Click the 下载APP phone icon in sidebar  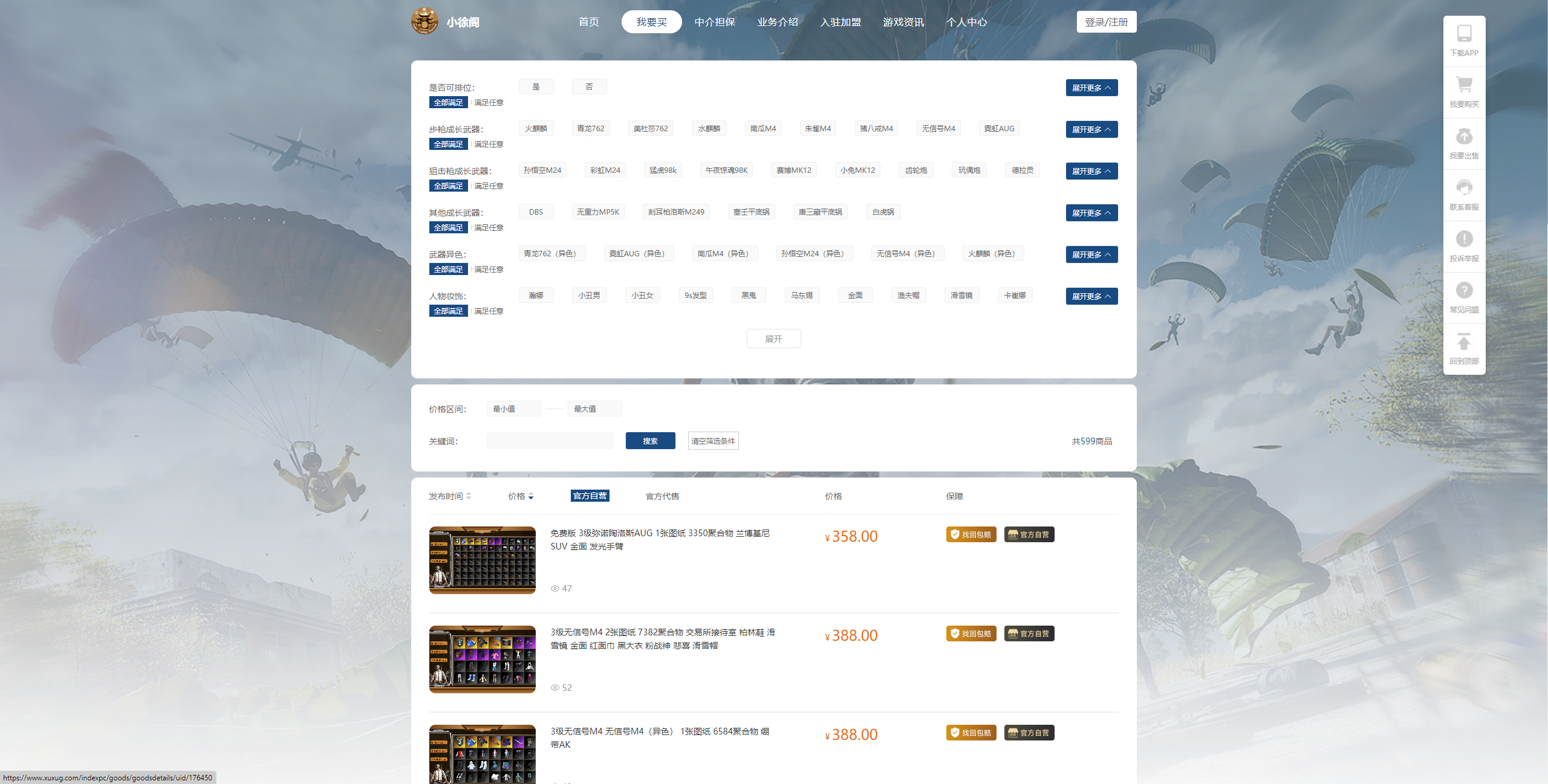click(x=1464, y=33)
